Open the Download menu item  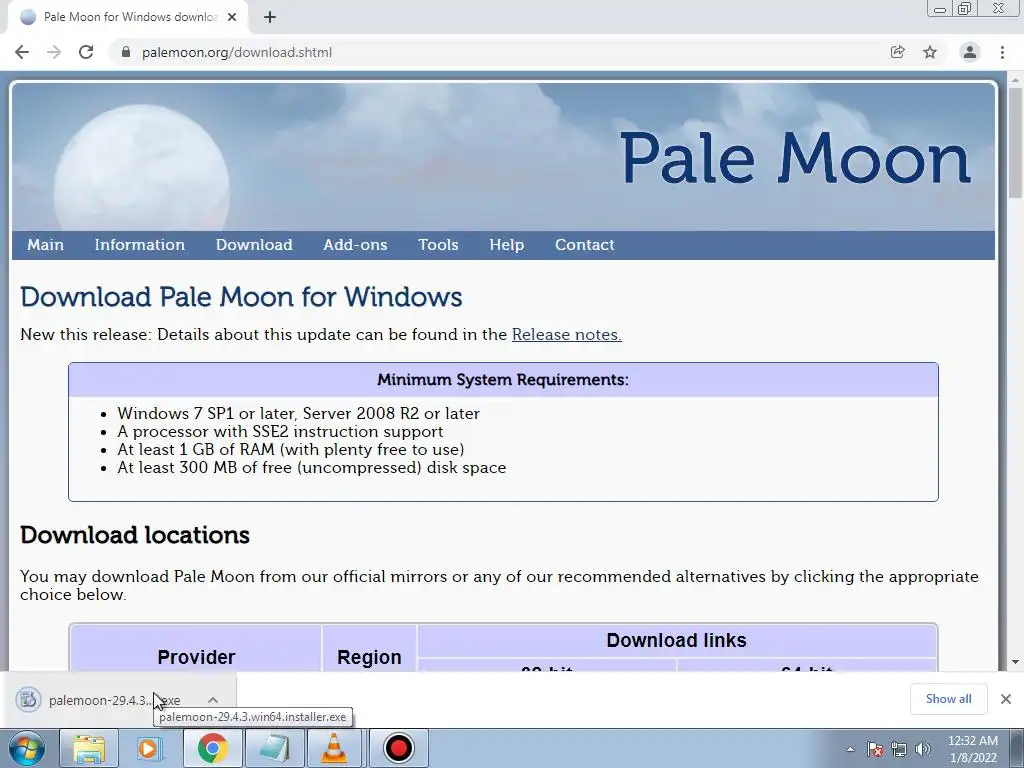click(254, 245)
